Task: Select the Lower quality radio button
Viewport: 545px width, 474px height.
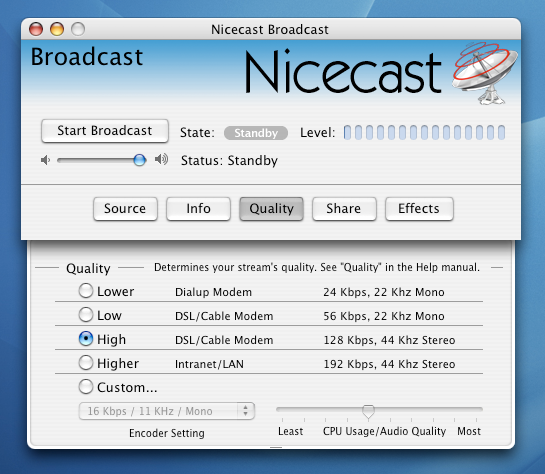Action: 86,291
